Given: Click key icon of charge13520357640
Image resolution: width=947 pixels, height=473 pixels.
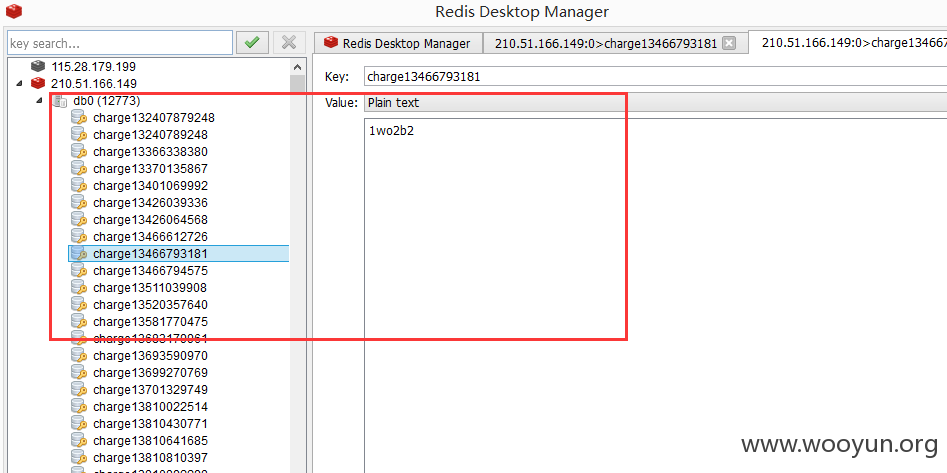Looking at the screenshot, I should point(79,304).
